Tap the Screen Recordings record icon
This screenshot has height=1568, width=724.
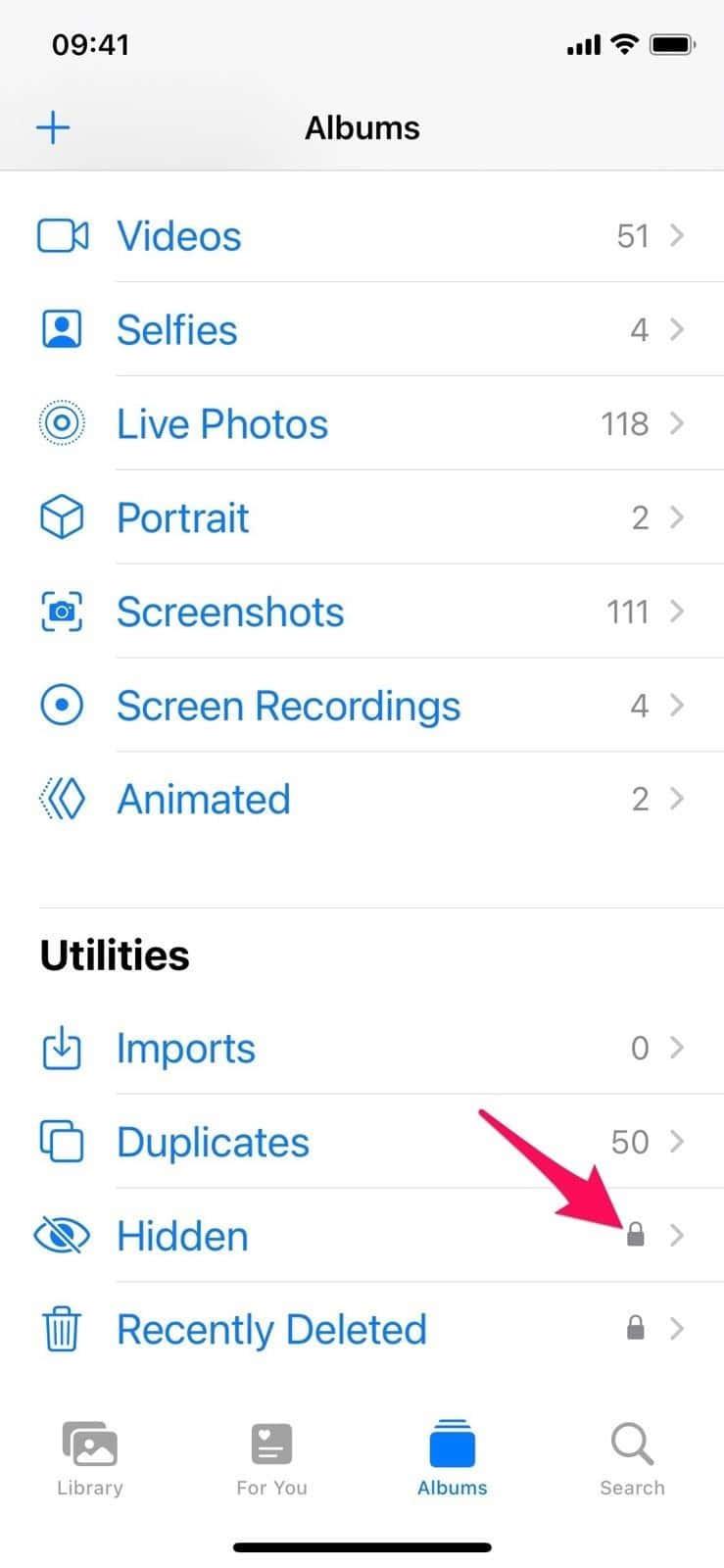click(x=62, y=706)
